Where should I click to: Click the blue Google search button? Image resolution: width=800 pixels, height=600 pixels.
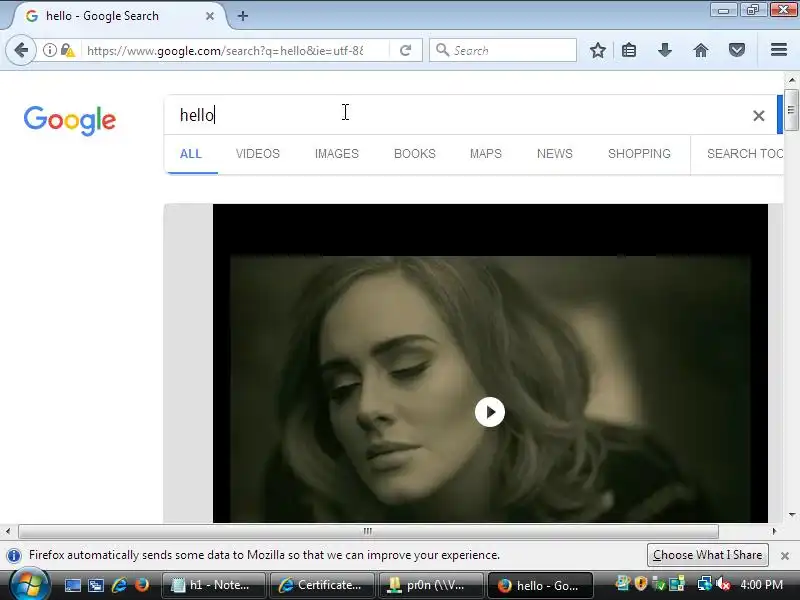click(780, 114)
